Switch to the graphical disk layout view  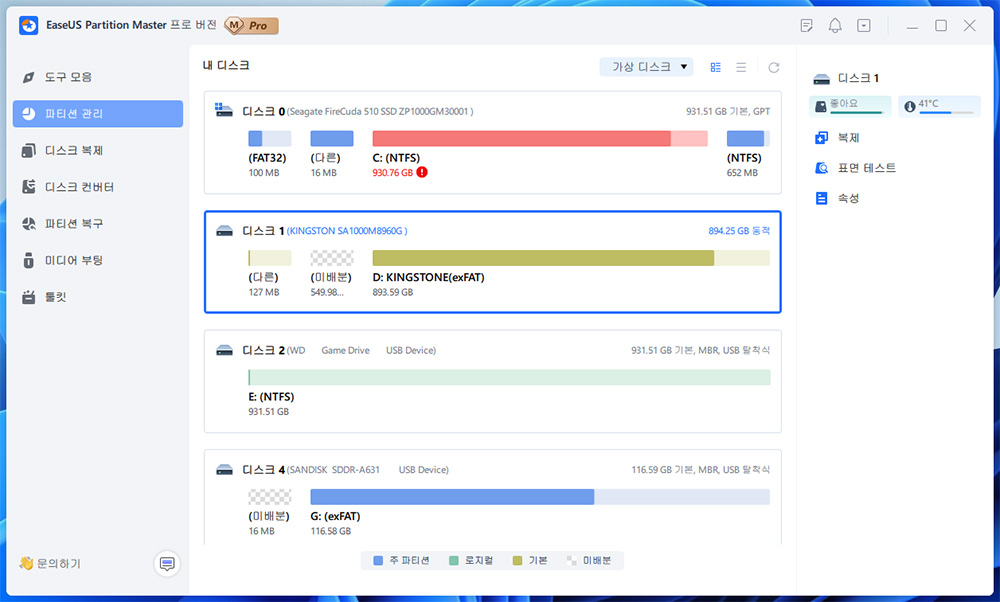point(716,67)
